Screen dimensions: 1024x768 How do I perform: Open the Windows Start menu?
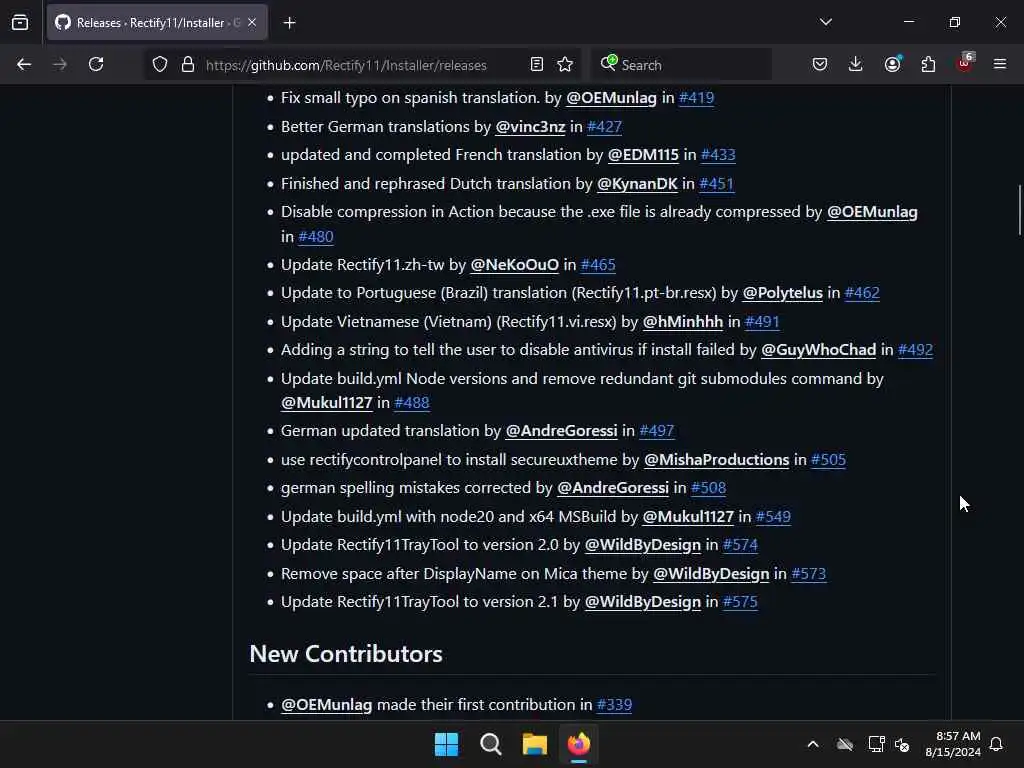(447, 744)
